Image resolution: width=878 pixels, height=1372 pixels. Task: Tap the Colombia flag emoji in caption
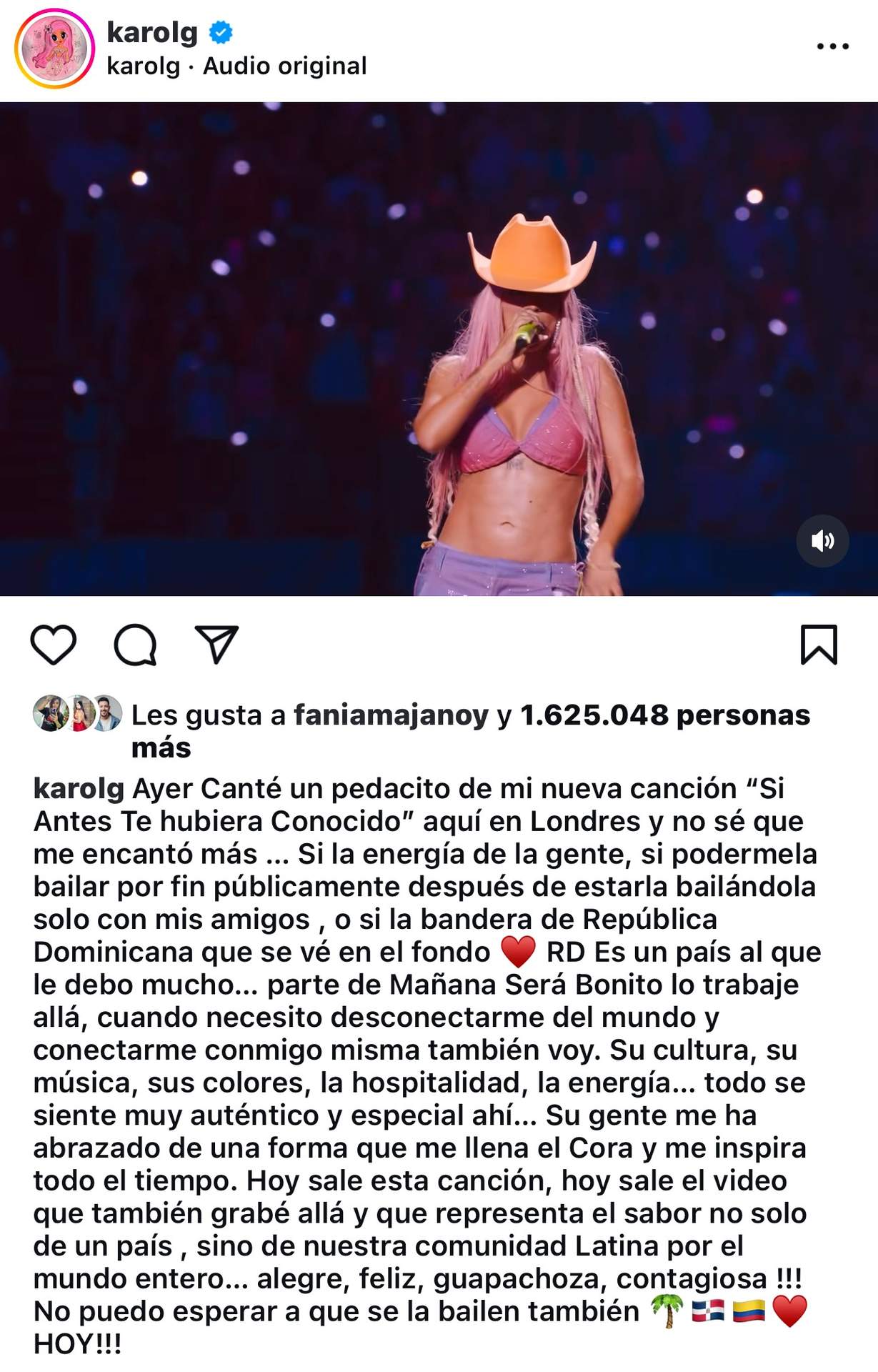tap(749, 1311)
